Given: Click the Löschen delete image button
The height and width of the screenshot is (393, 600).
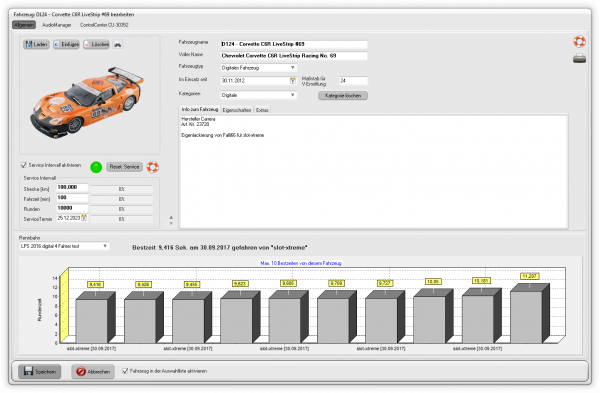Looking at the screenshot, I should coord(96,44).
